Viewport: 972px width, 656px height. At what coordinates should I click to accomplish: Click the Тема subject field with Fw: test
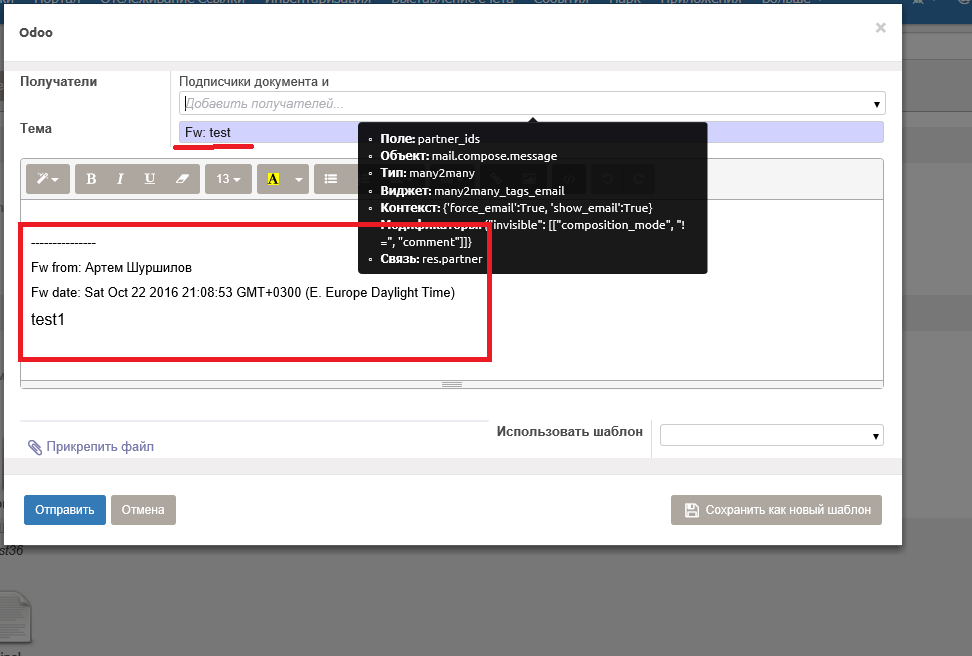(x=531, y=132)
